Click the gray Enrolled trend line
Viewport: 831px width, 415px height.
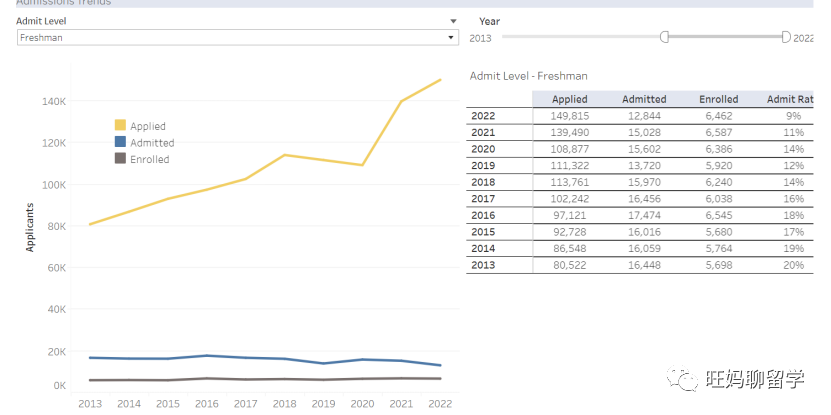265,379
